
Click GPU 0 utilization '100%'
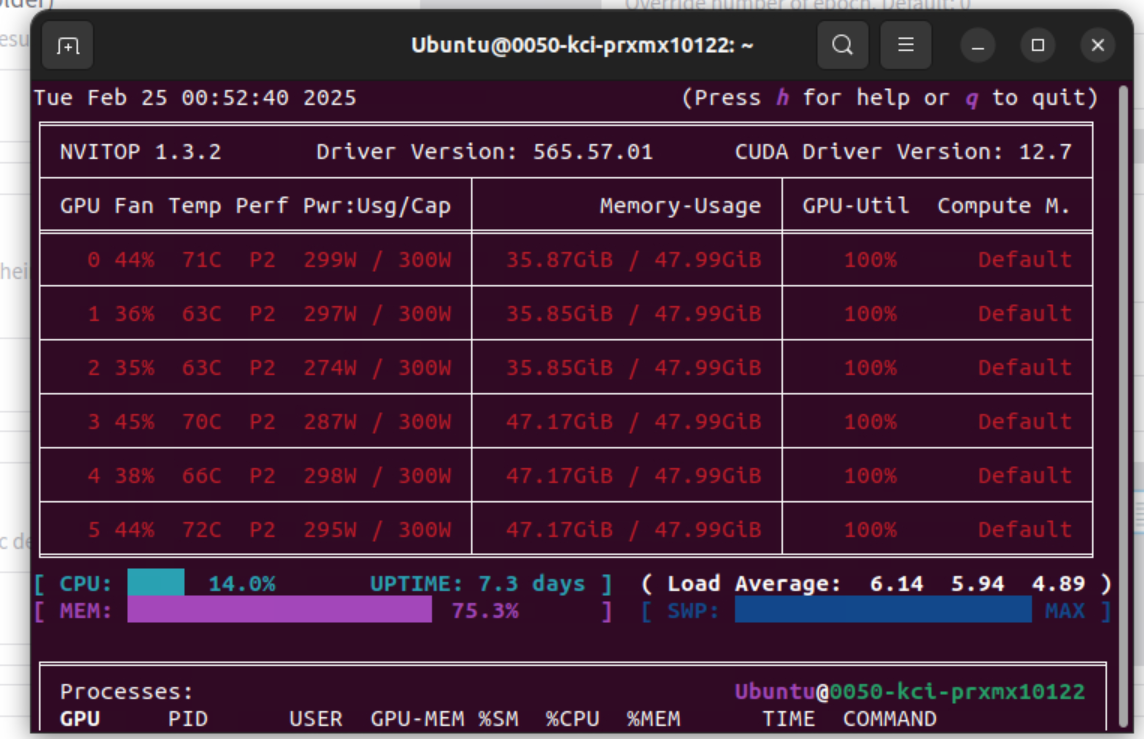click(870, 260)
